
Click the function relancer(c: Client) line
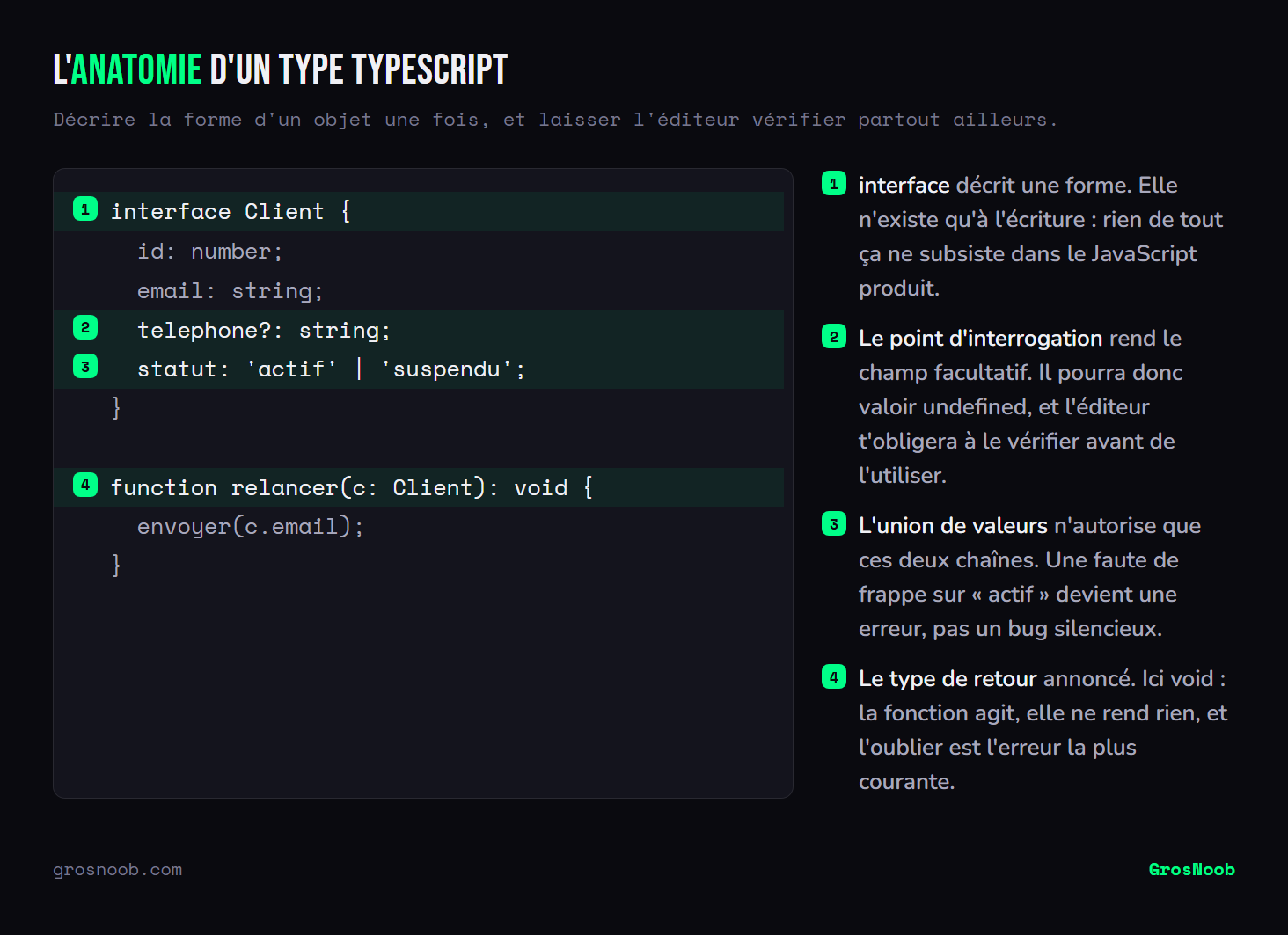pyautogui.click(x=419, y=487)
